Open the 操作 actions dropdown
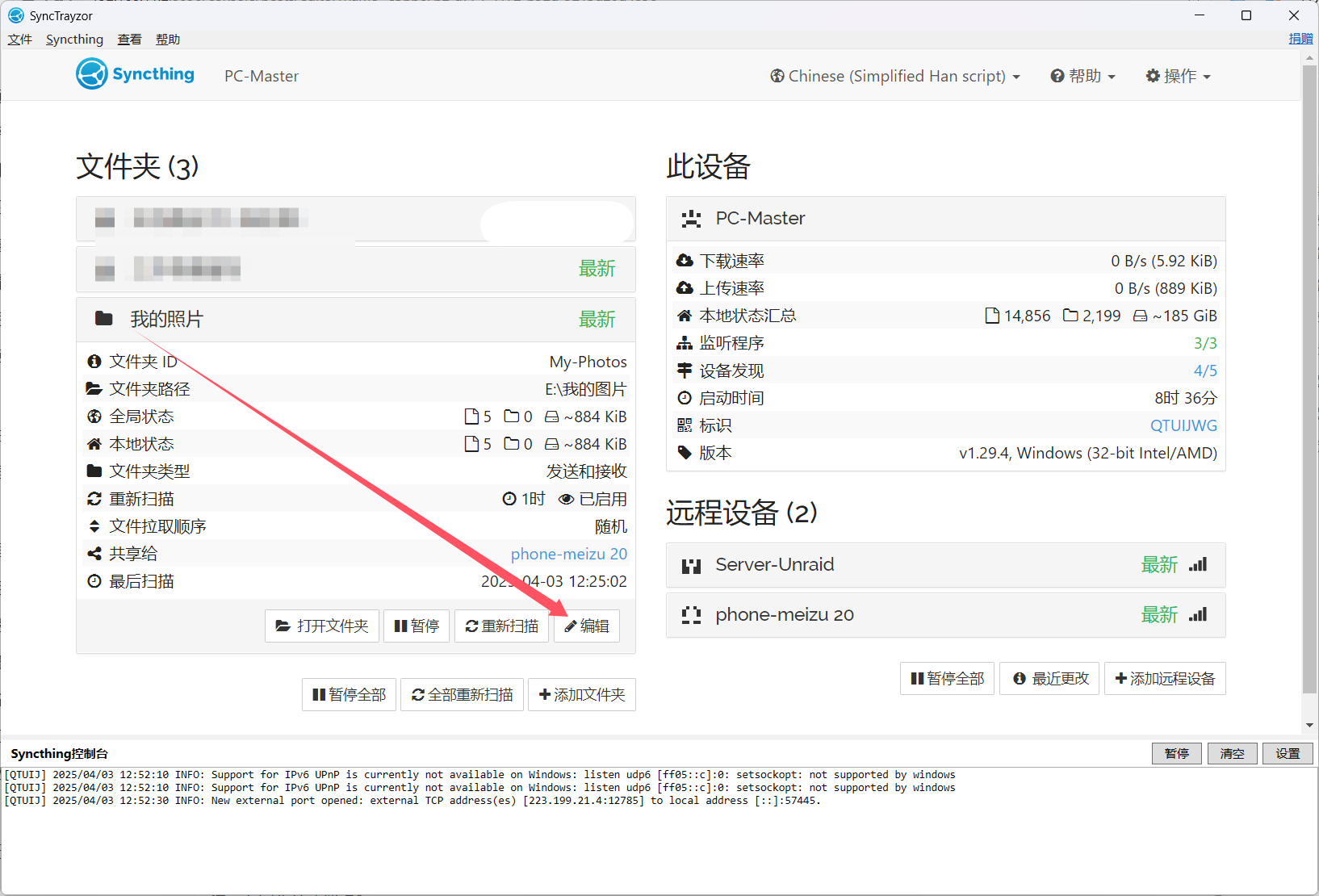 point(1179,76)
